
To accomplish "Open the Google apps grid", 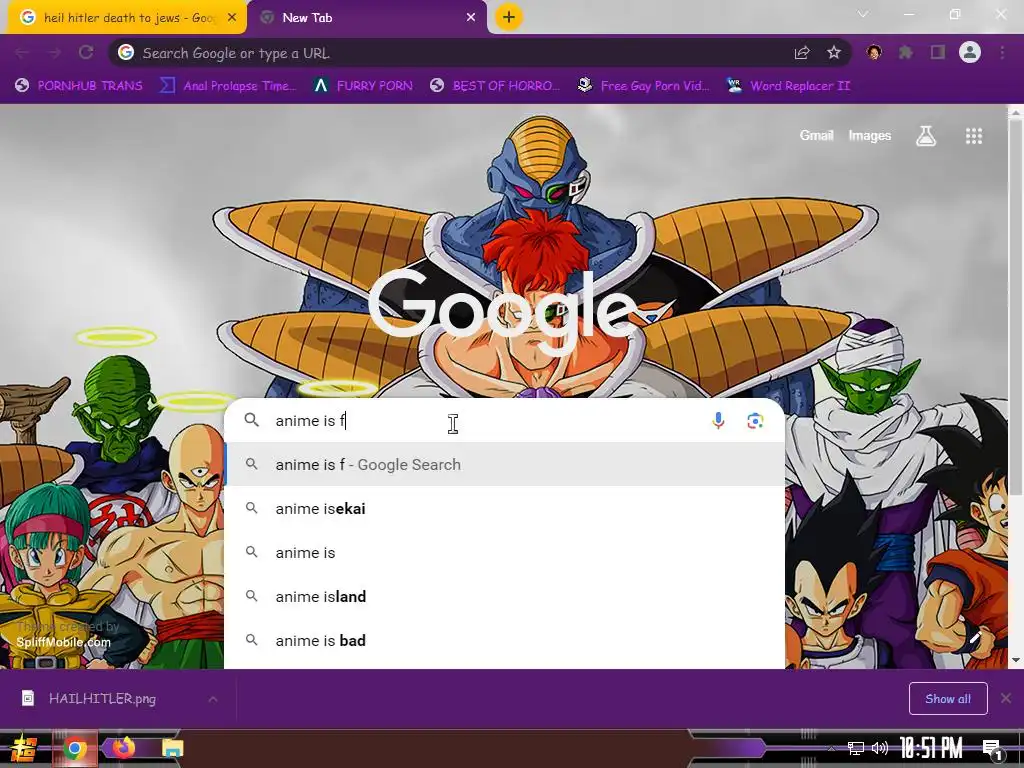I will [974, 136].
